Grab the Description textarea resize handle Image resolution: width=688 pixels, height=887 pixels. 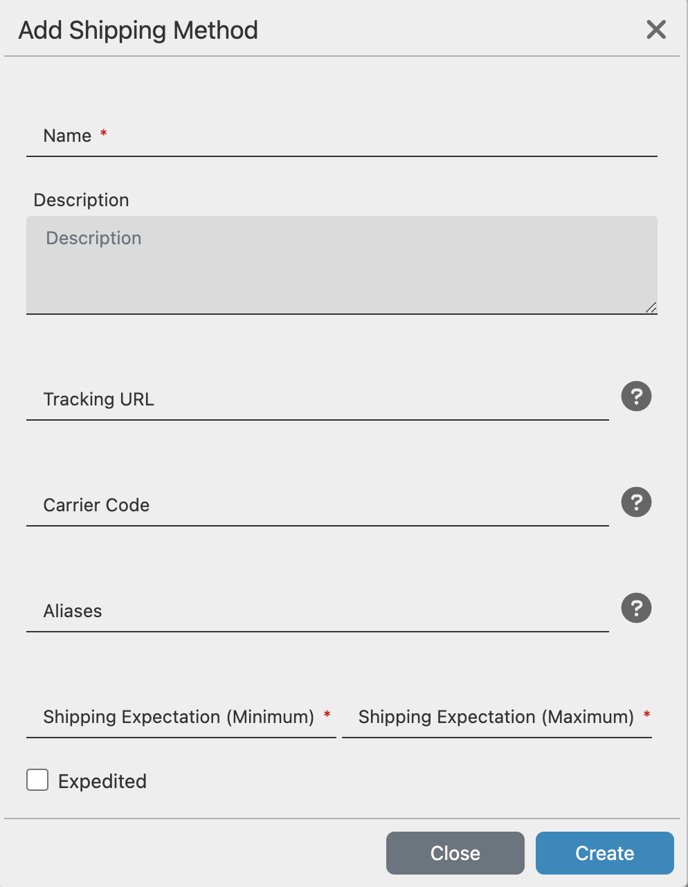pyautogui.click(x=651, y=308)
